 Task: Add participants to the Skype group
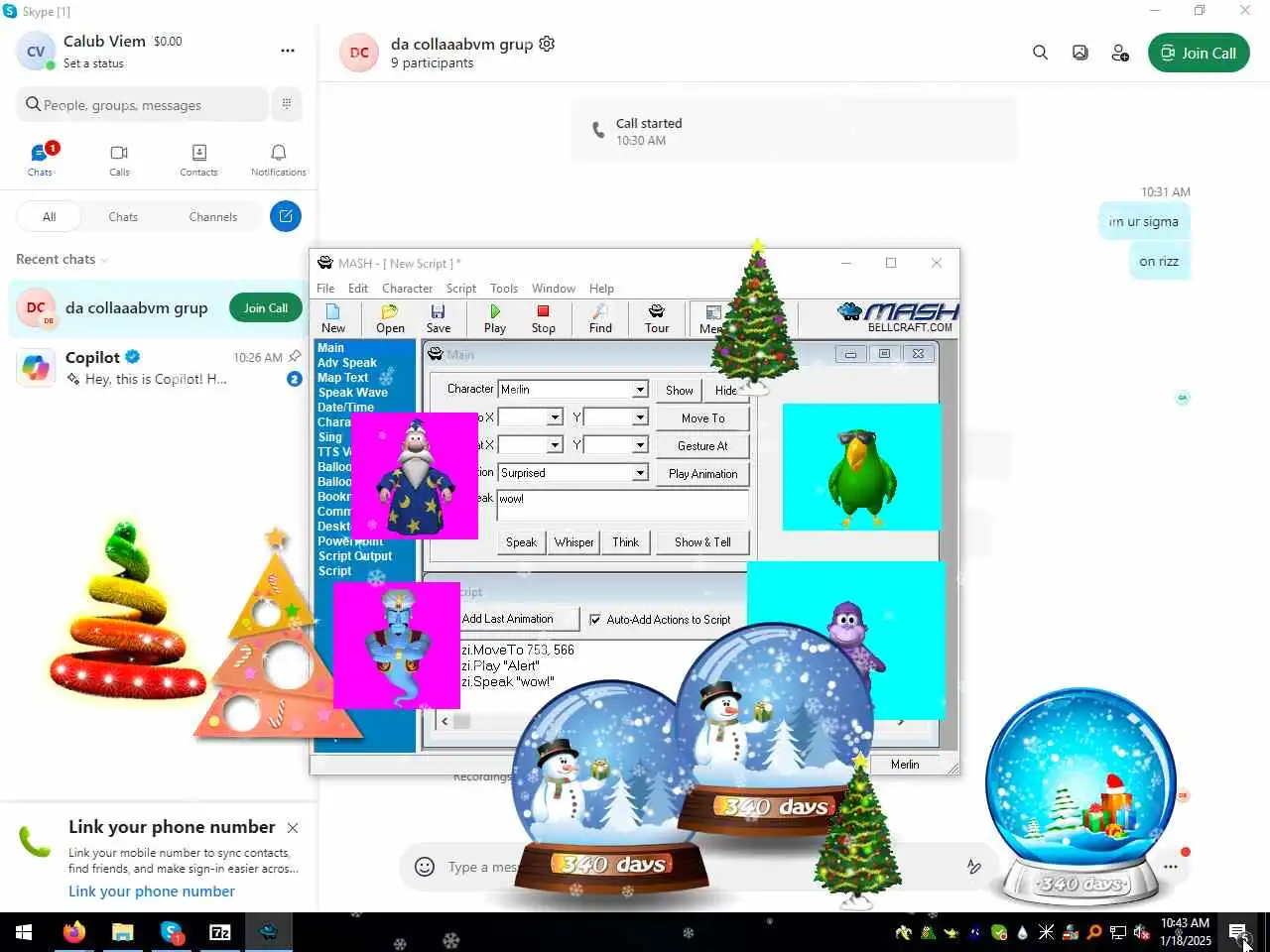1120,53
